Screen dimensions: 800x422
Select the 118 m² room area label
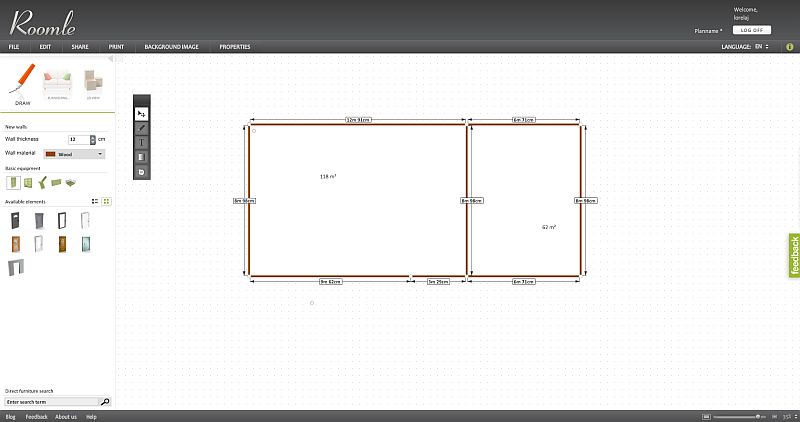(x=328, y=177)
